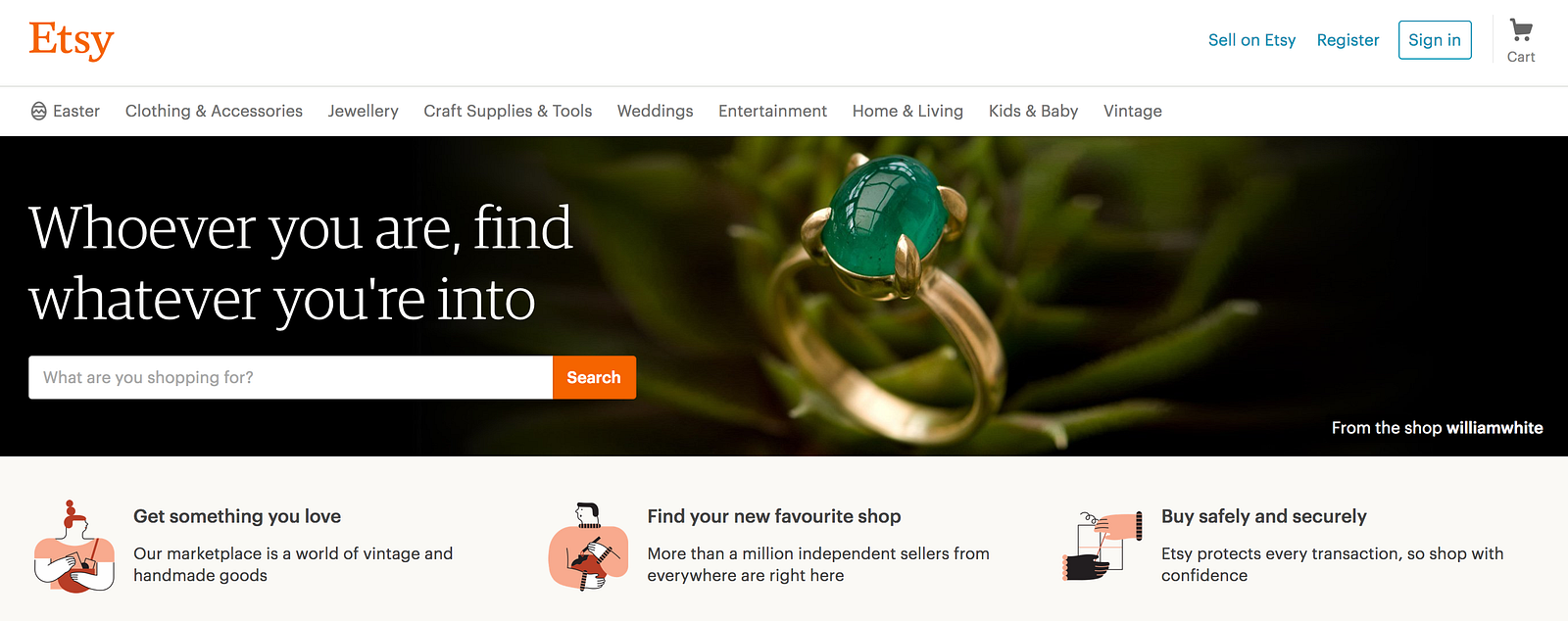
Task: Follow the Register link
Action: click(1347, 40)
